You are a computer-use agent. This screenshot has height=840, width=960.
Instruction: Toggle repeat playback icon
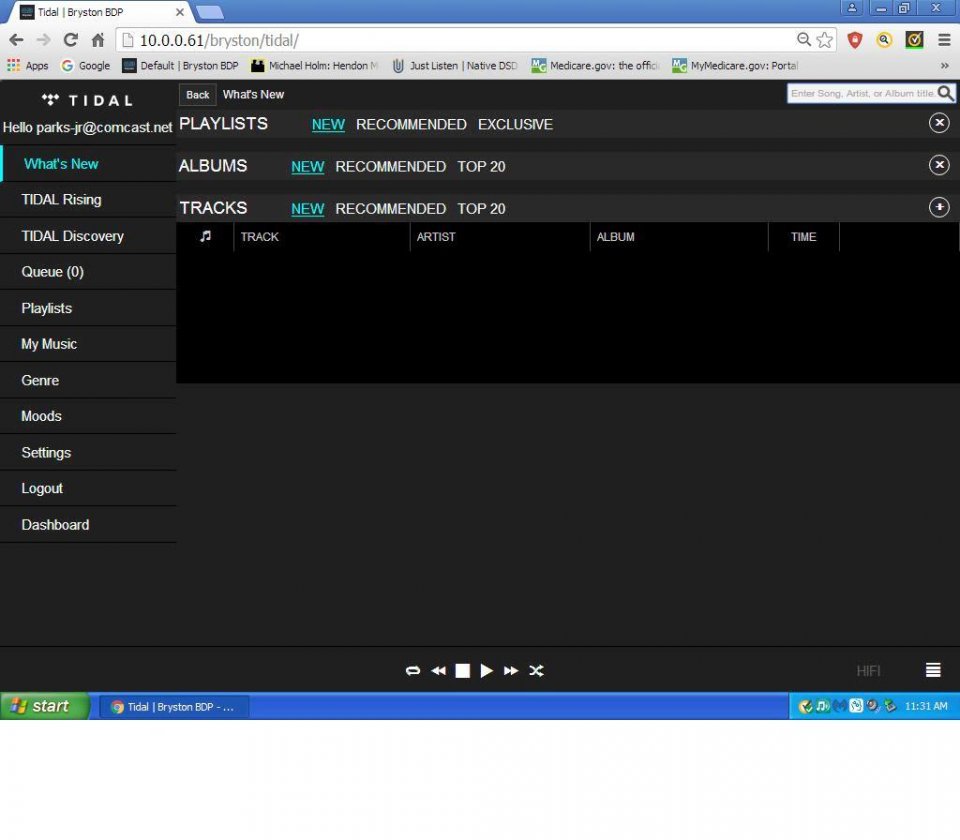pyautogui.click(x=413, y=670)
